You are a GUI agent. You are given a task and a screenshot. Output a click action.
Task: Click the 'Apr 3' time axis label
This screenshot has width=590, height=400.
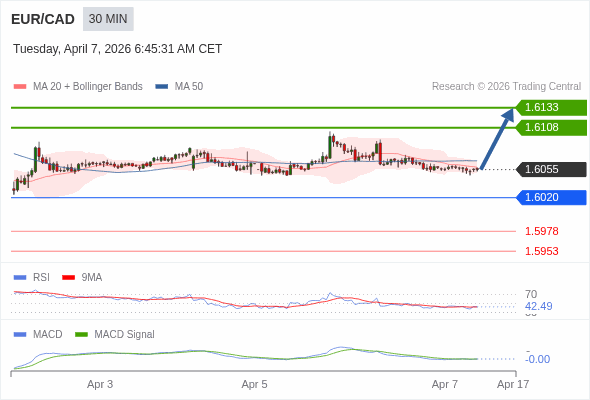click(x=100, y=385)
